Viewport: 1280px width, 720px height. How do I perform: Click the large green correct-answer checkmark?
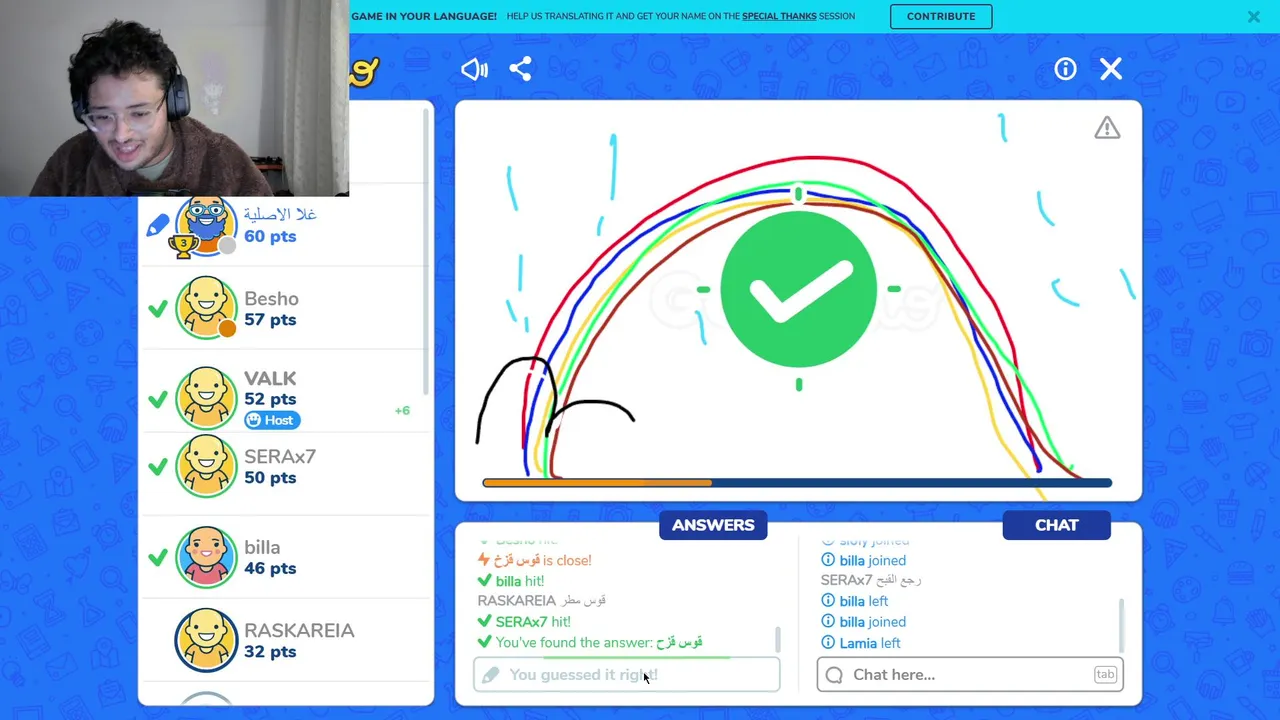click(798, 290)
